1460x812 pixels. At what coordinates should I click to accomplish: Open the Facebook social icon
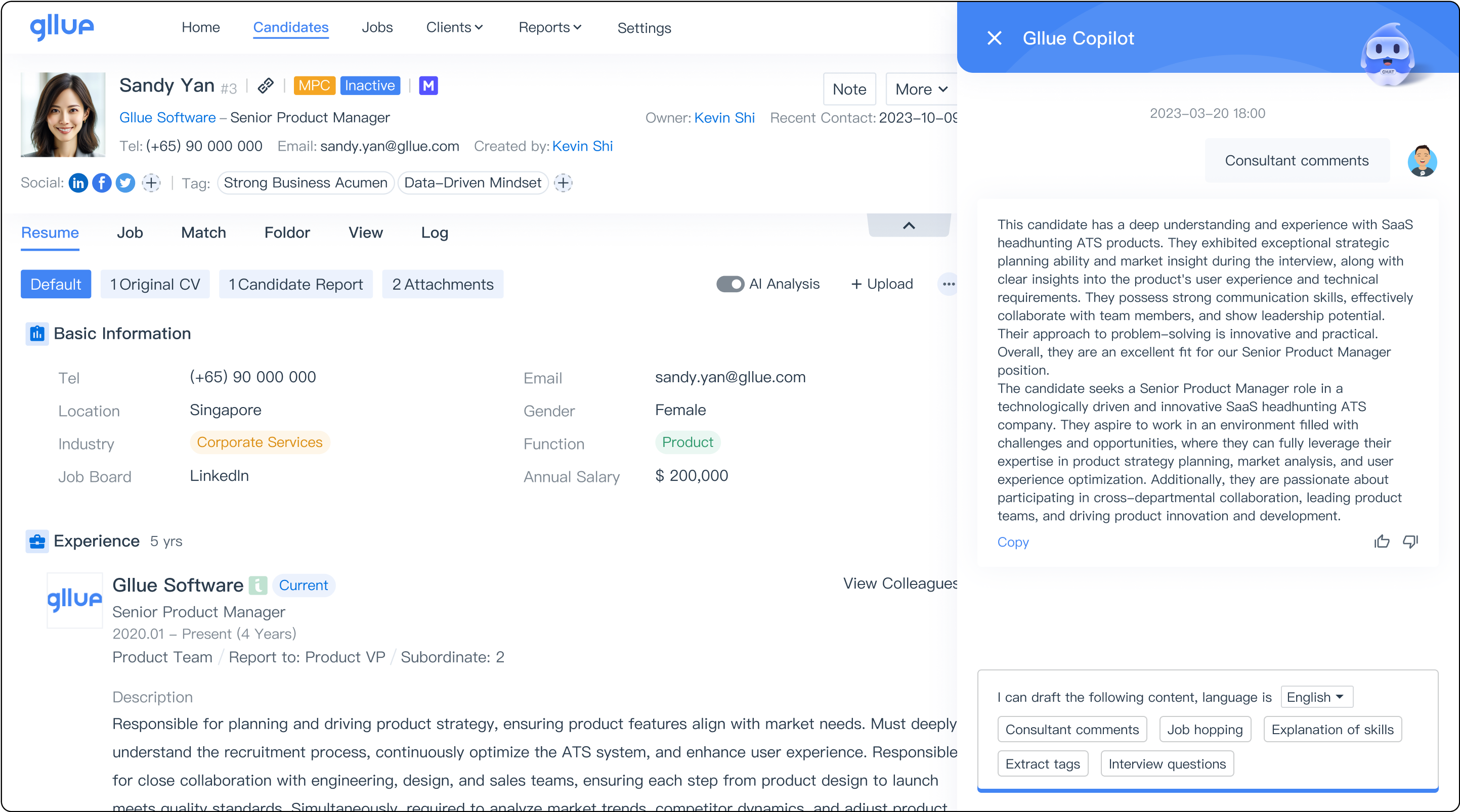pyautogui.click(x=102, y=183)
